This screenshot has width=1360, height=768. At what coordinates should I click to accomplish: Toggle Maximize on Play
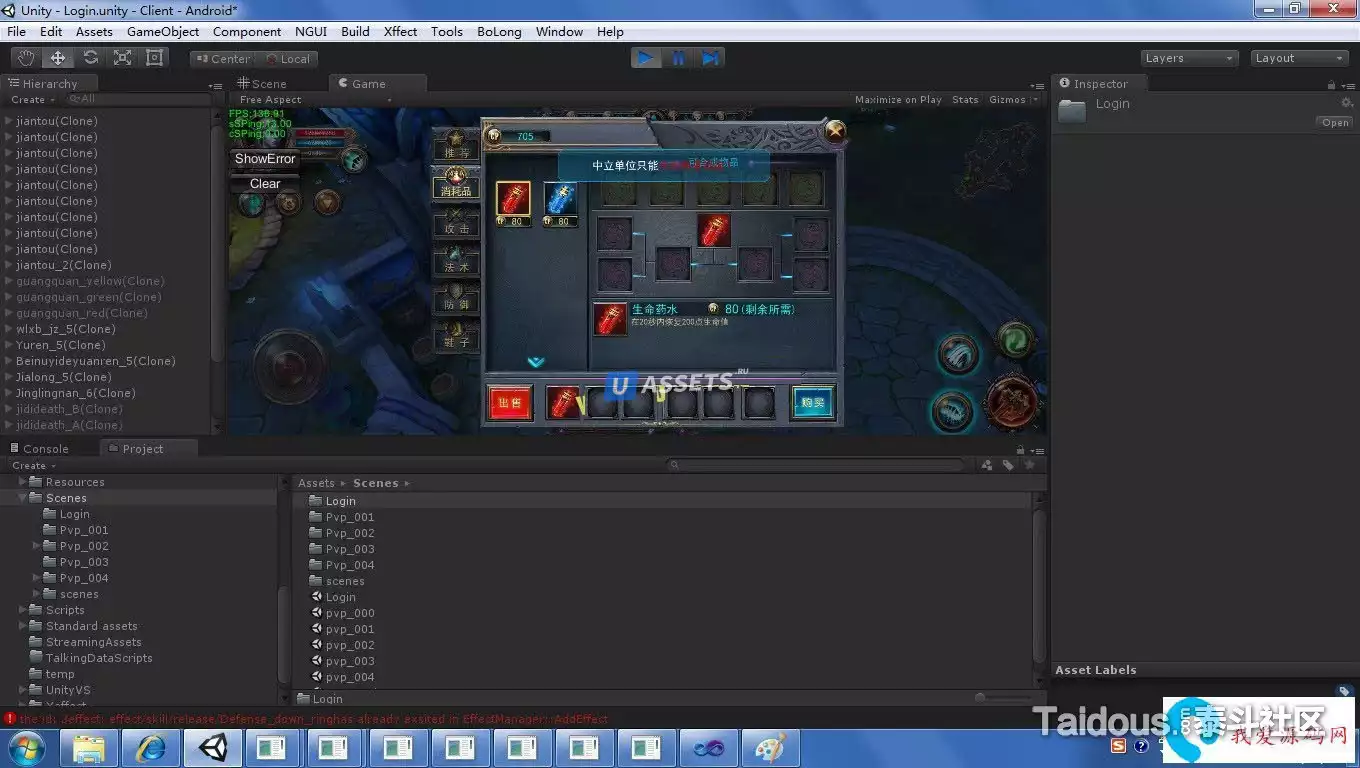coord(898,100)
